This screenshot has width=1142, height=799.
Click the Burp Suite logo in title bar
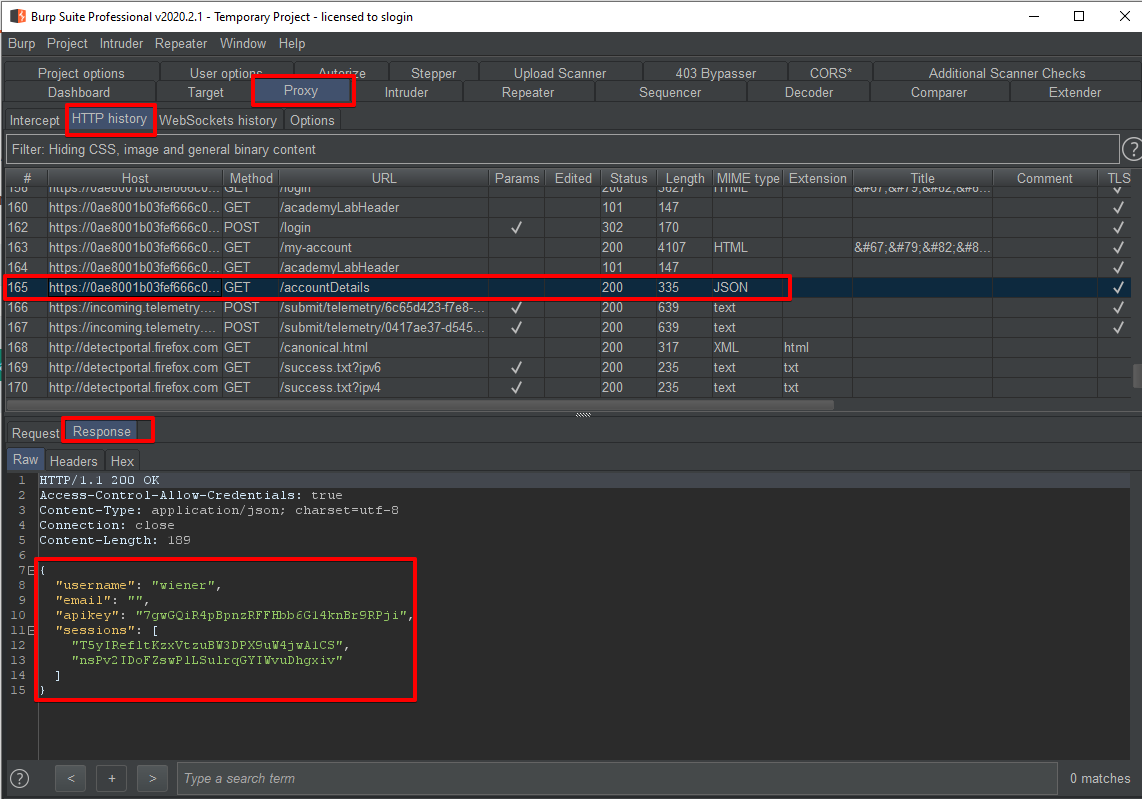tap(17, 16)
